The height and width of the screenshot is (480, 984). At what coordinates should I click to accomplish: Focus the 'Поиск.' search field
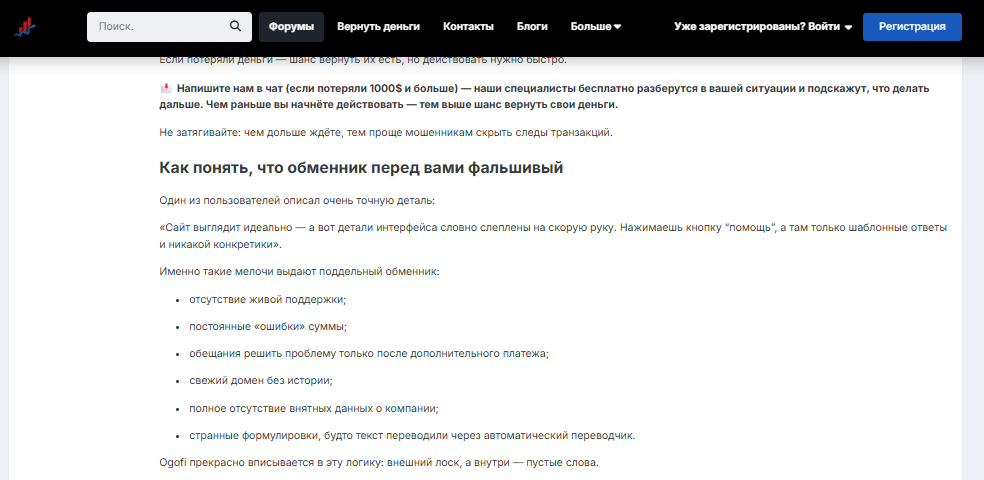[x=158, y=27]
